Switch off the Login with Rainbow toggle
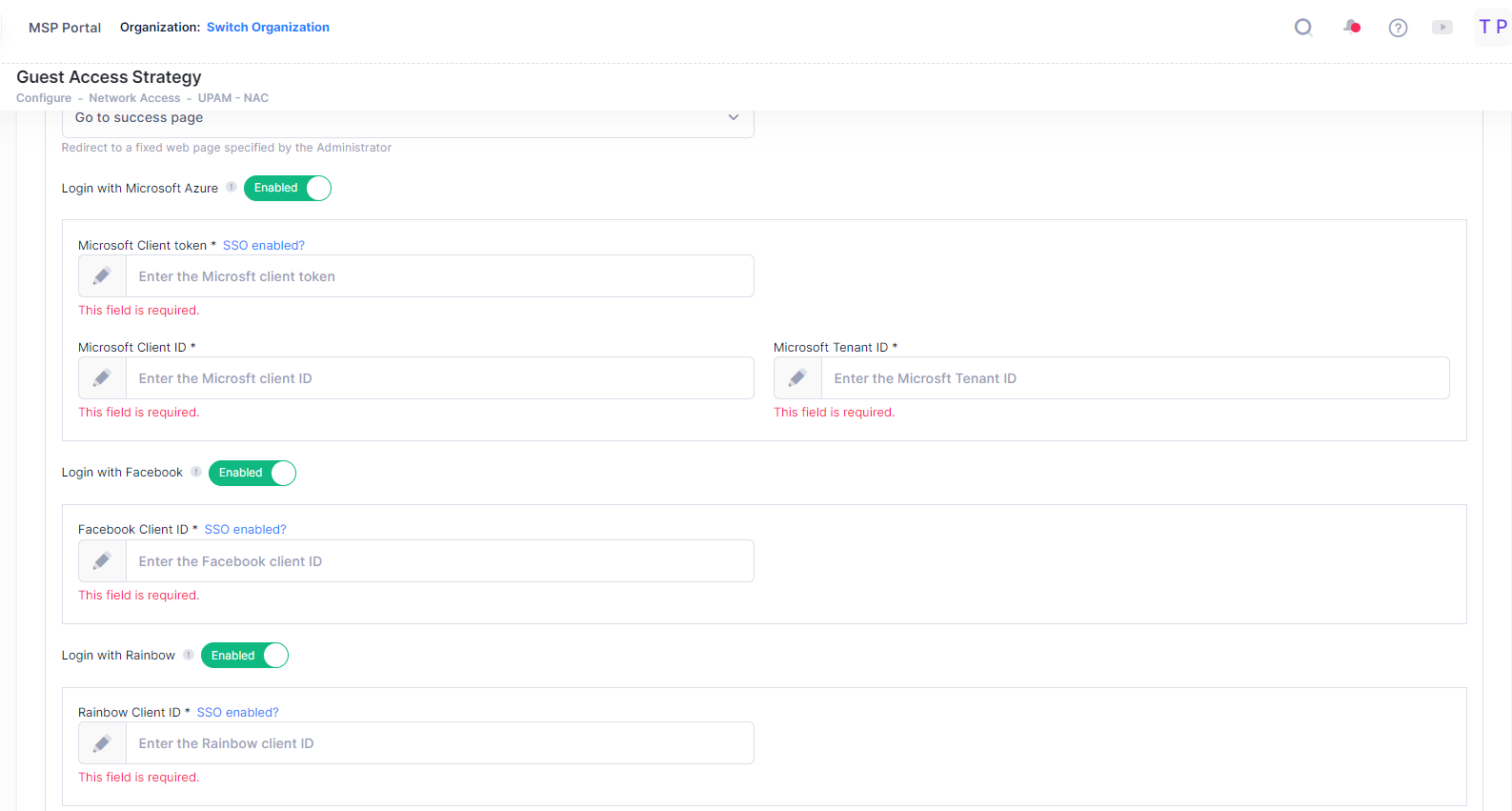 coord(245,656)
